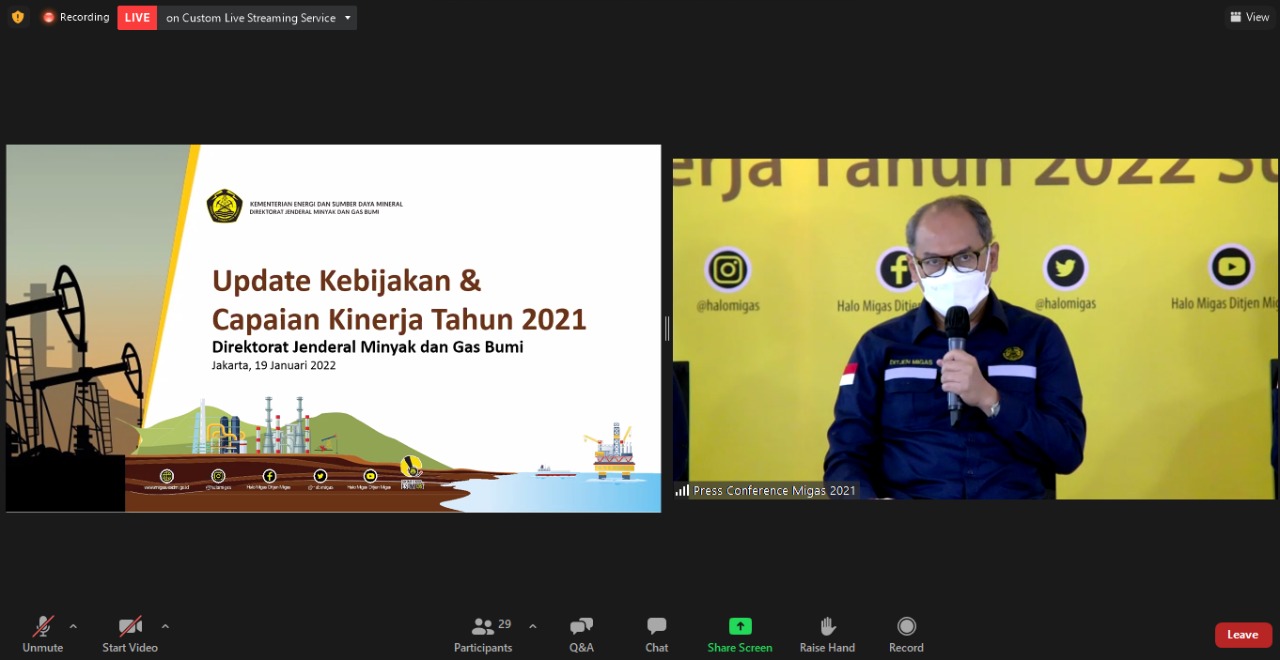
Task: Expand the Participants options chevron
Action: tap(532, 627)
